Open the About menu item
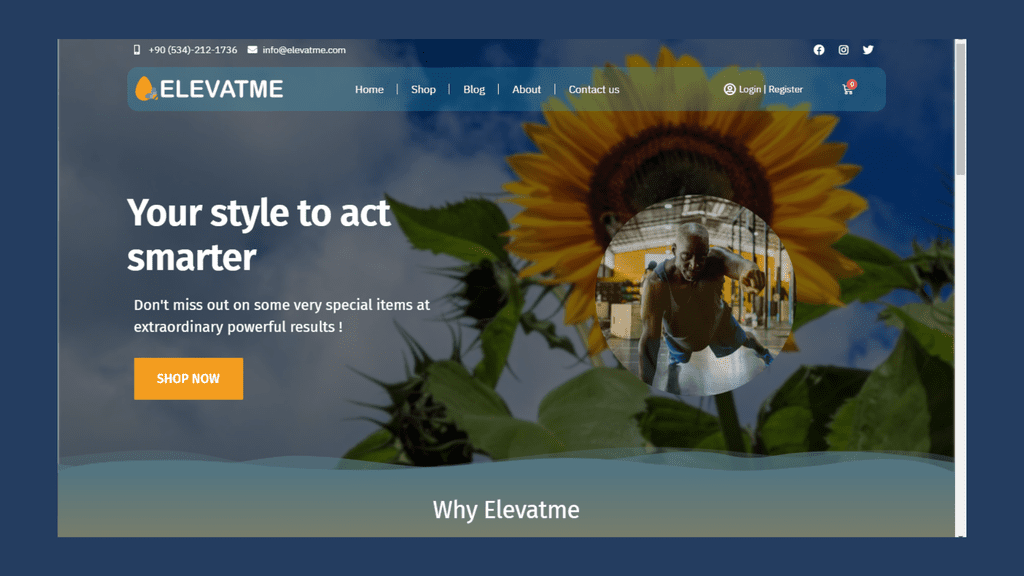The width and height of the screenshot is (1024, 576). 526,89
